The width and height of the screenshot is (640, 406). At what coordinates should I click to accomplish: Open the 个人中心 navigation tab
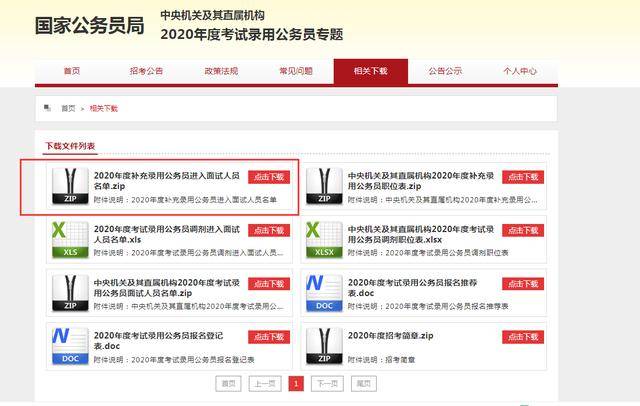pos(520,71)
